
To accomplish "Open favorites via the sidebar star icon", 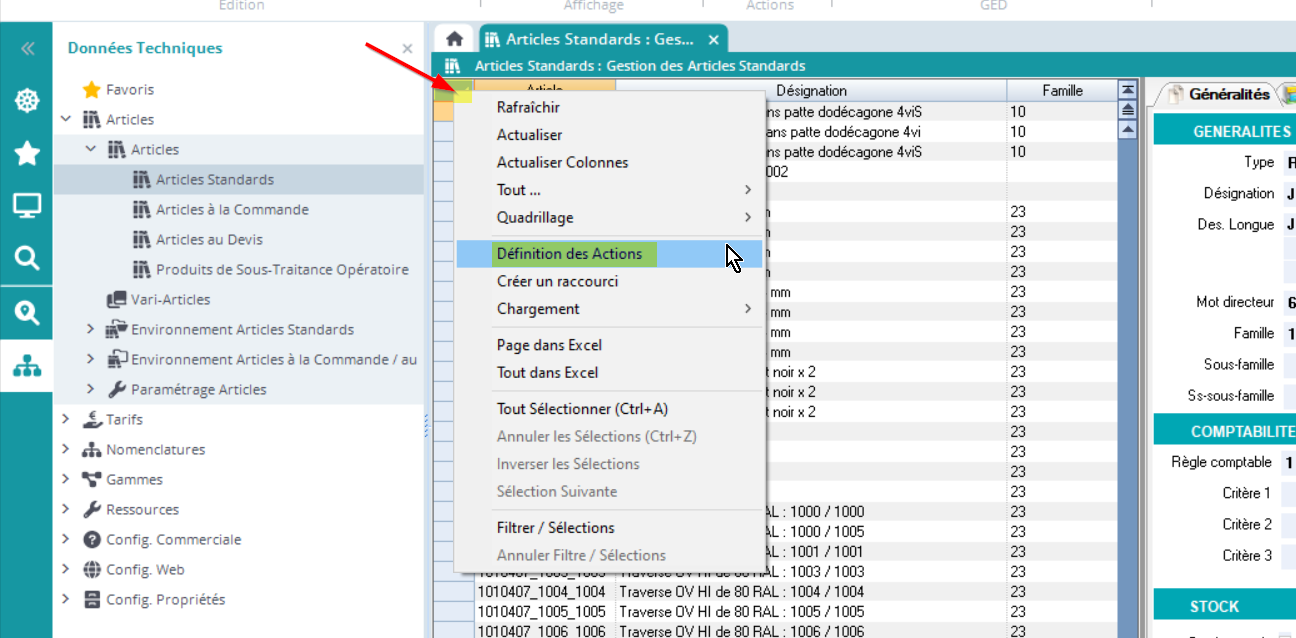I will click(26, 153).
